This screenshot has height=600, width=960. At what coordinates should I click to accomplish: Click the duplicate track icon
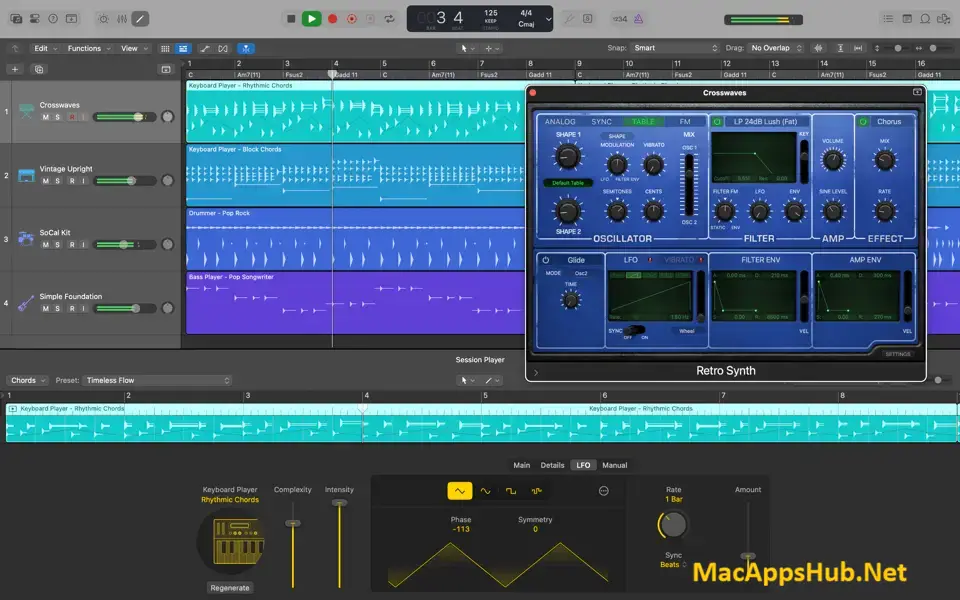(39, 69)
